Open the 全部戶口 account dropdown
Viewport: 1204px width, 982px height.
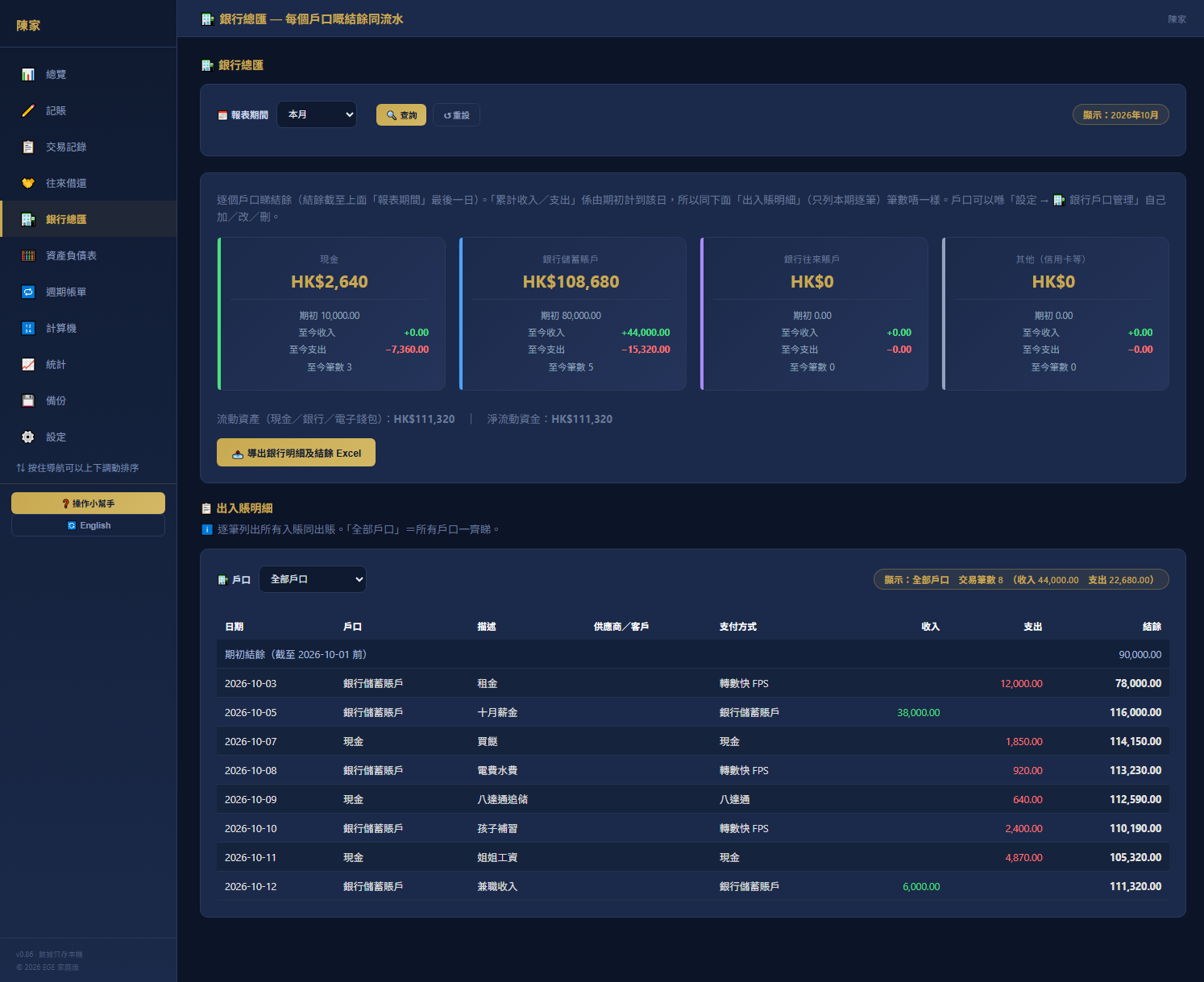(313, 579)
